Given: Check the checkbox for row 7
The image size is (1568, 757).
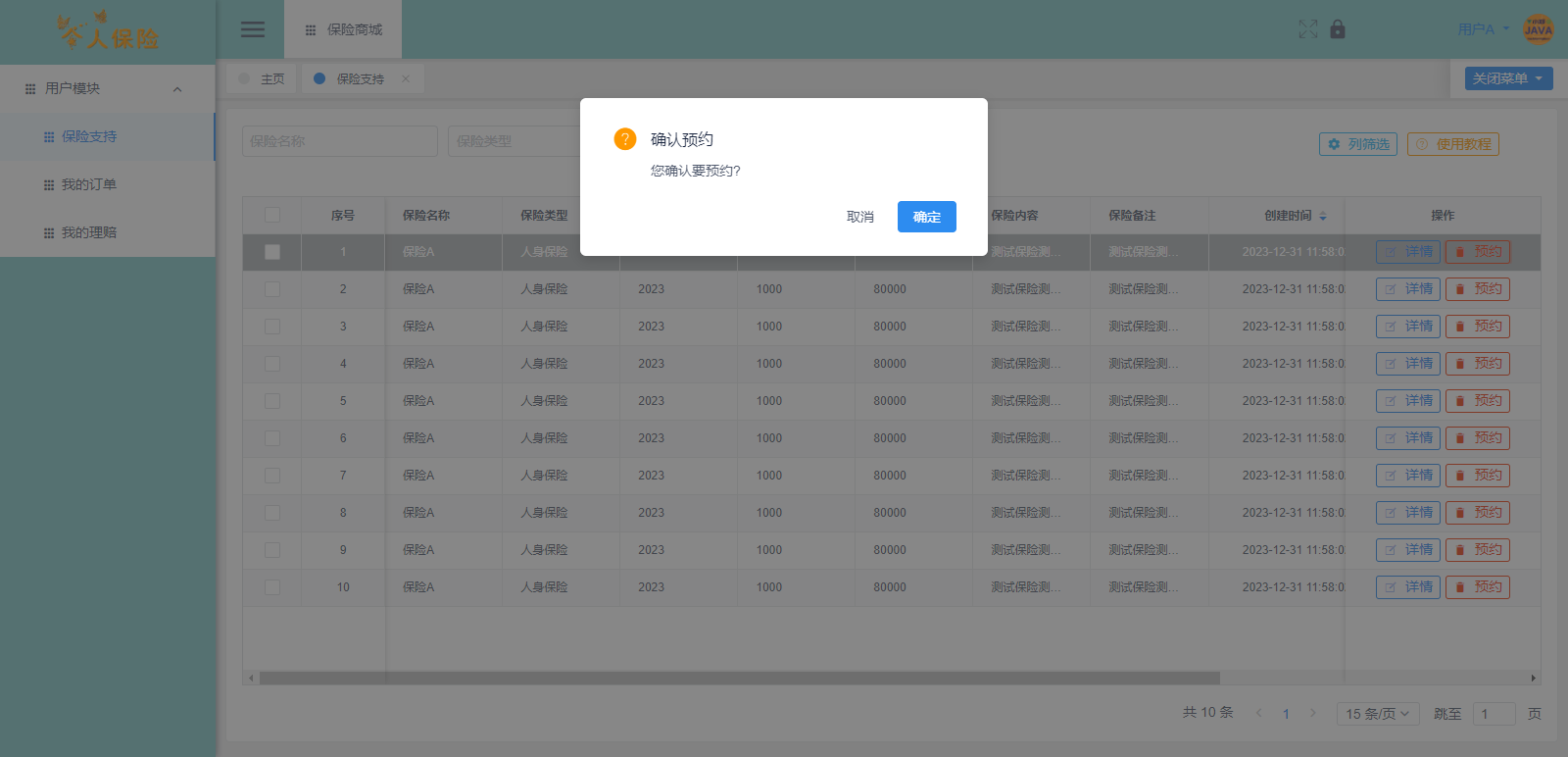Looking at the screenshot, I should (272, 476).
